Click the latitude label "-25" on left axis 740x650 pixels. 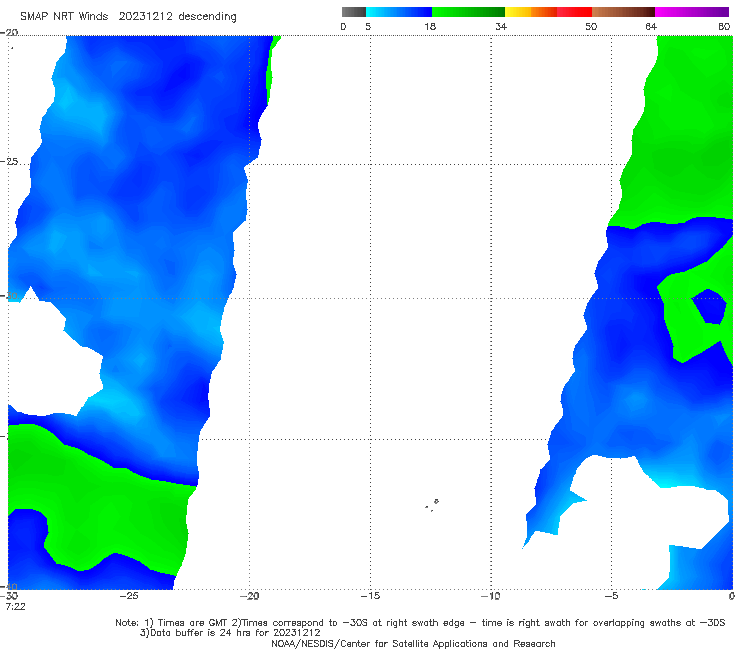(9, 161)
